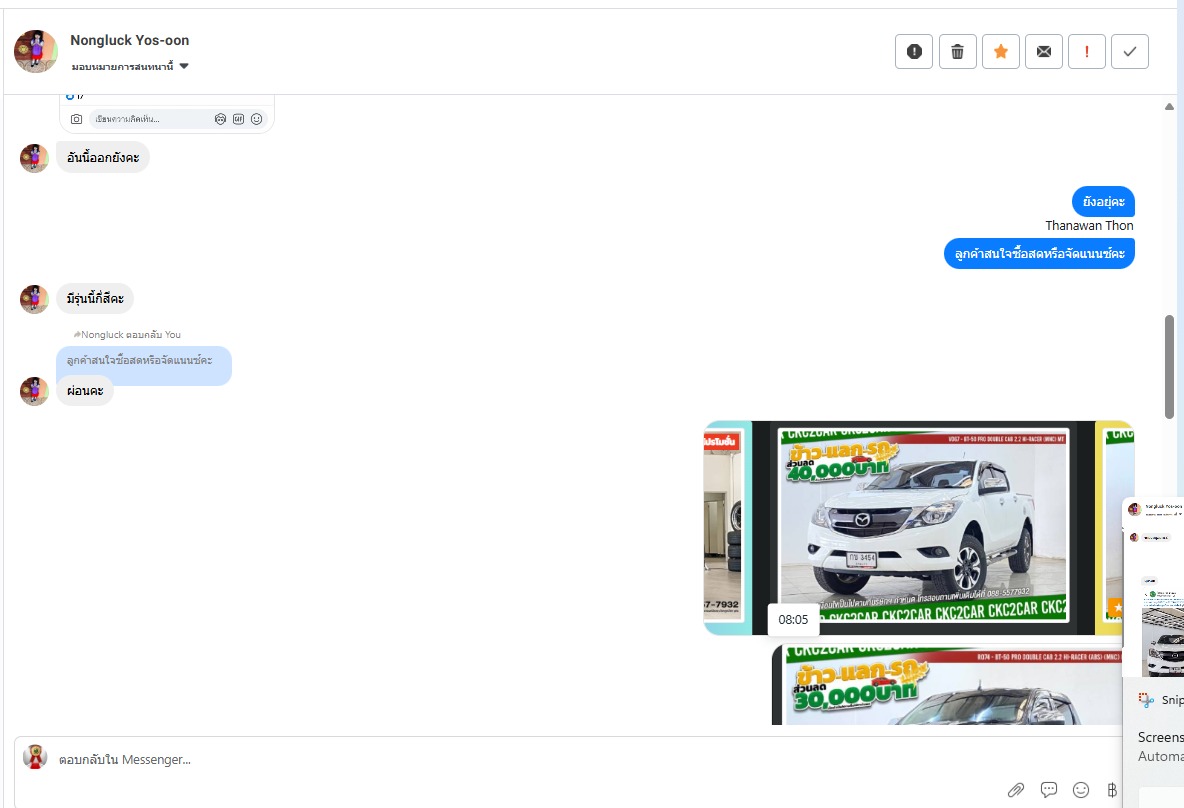Click sender avatar beside 'ผ่อนคะ'
This screenshot has width=1184, height=808.
pyautogui.click(x=34, y=391)
